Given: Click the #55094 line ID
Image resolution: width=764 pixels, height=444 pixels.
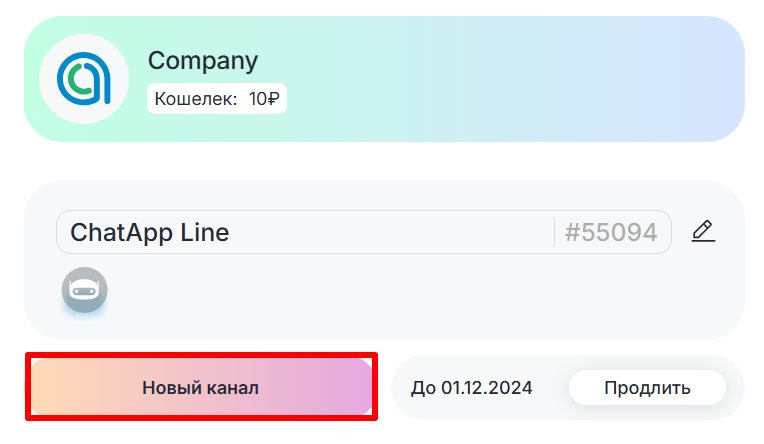Looking at the screenshot, I should coord(610,233).
